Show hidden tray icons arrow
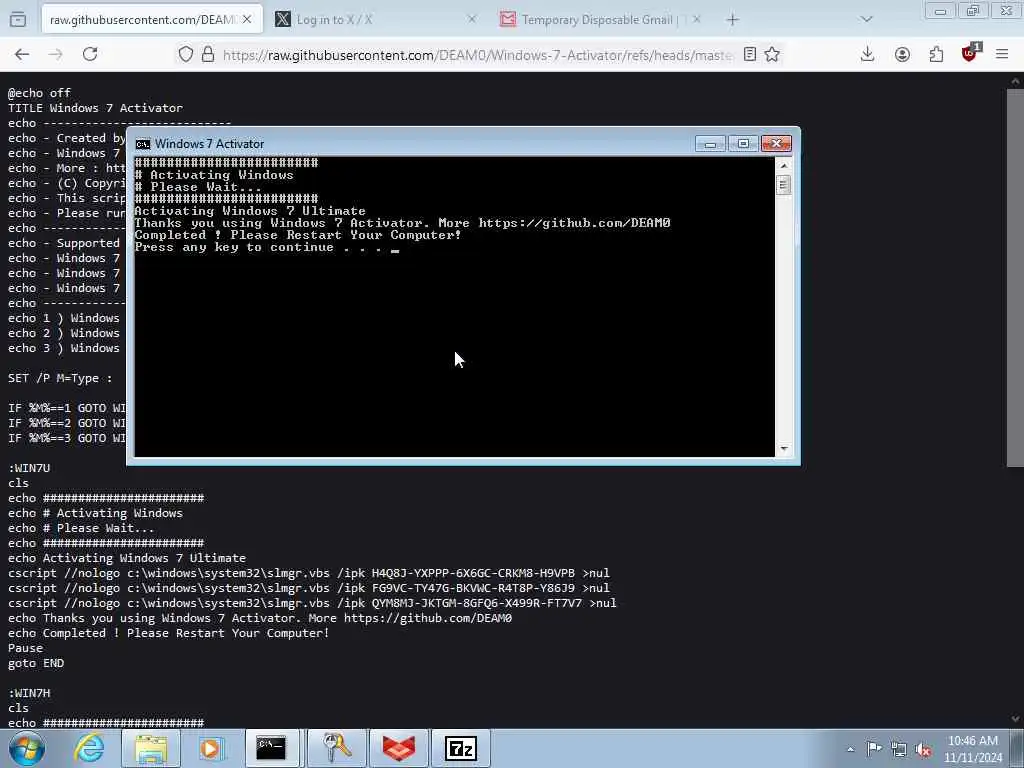Viewport: 1024px width, 768px height. [x=850, y=749]
